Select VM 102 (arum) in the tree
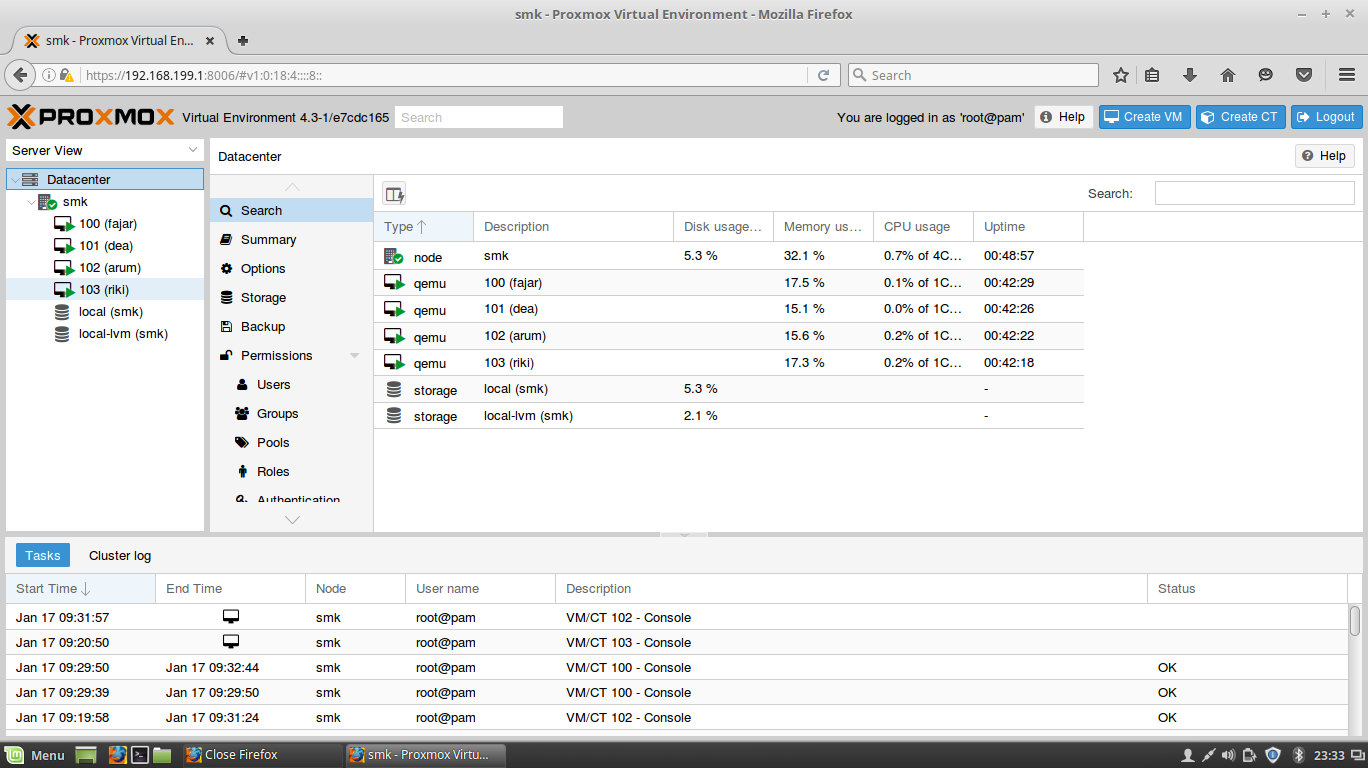Viewport: 1368px width, 768px height. pos(105,268)
